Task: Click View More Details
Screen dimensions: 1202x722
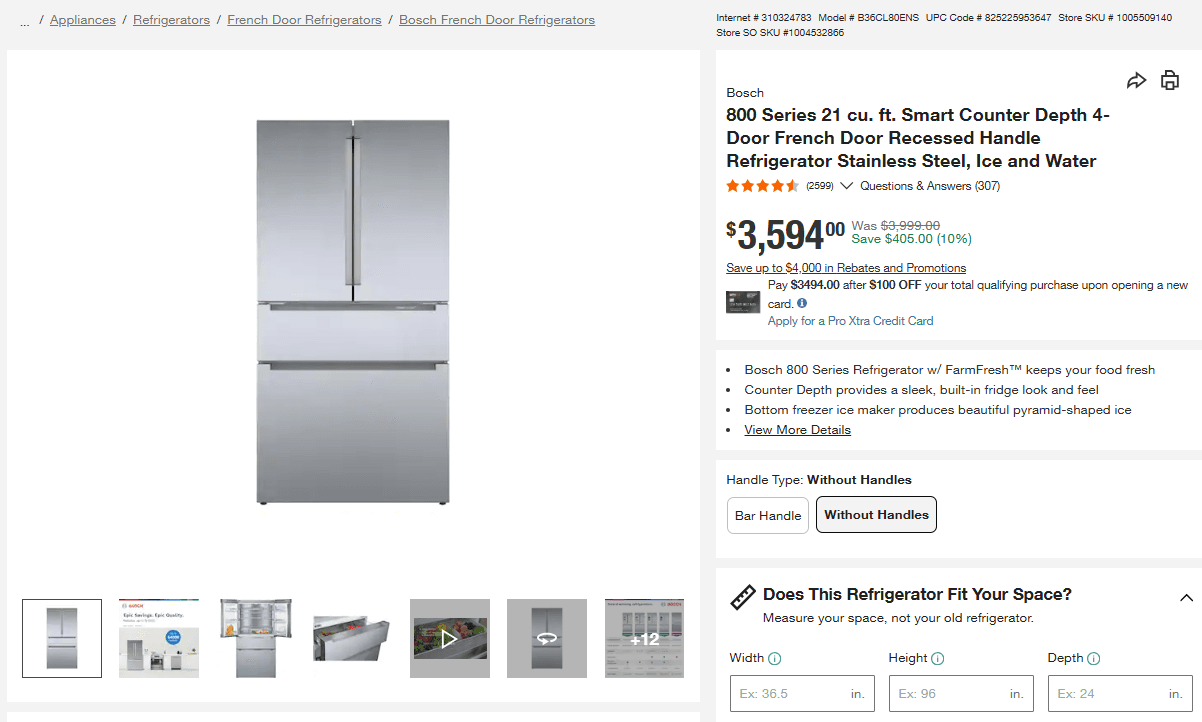Action: coord(797,429)
